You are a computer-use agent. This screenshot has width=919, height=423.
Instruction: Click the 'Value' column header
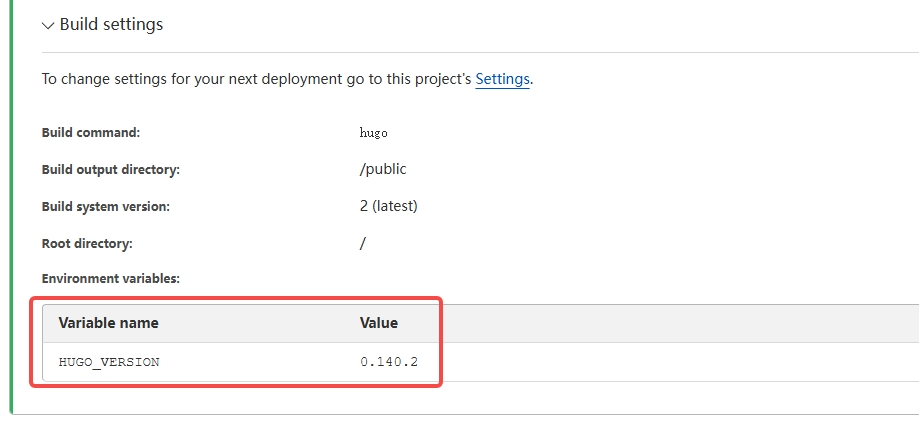click(379, 323)
